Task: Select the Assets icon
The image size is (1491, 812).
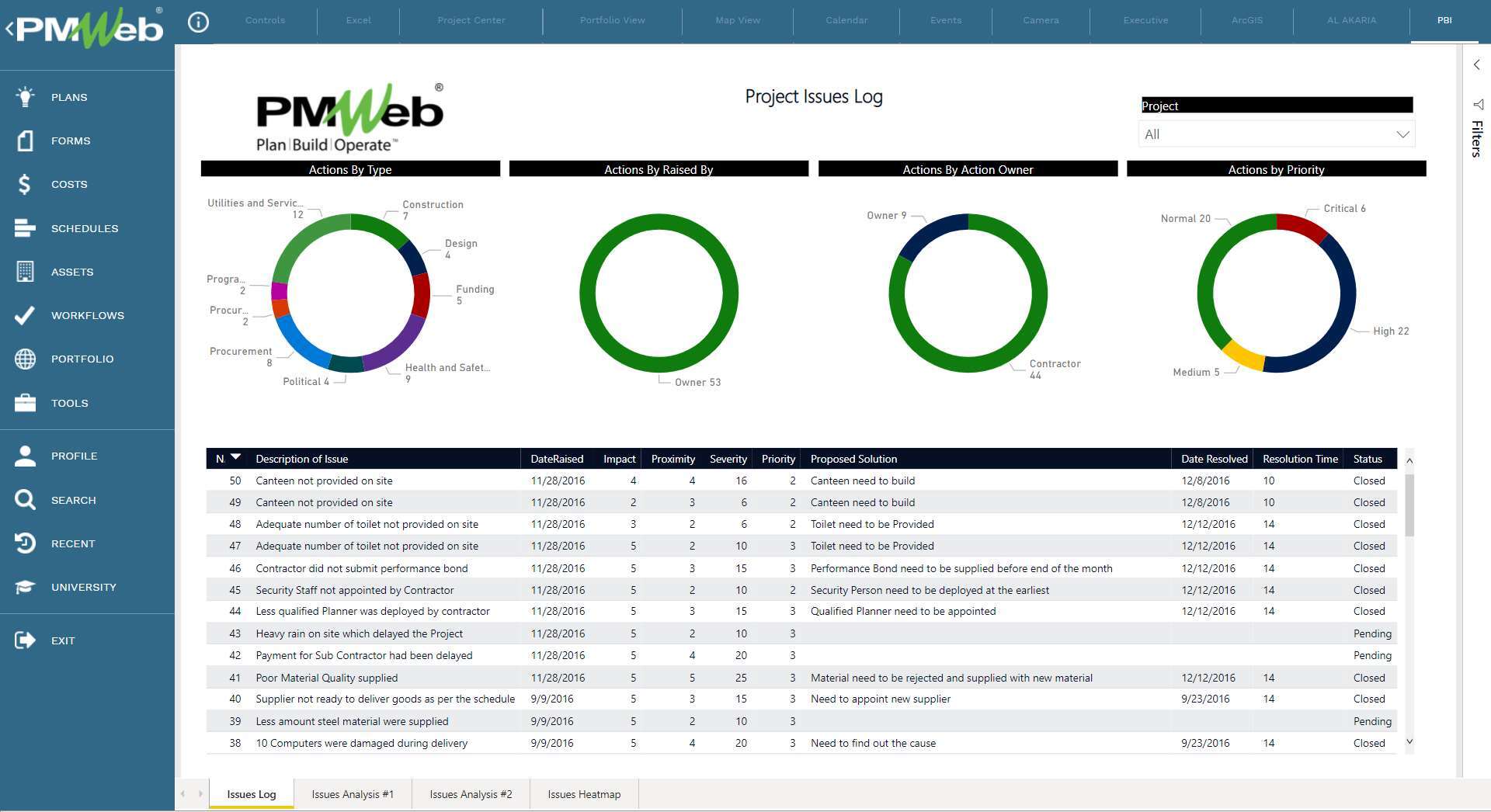Action: pos(26,272)
